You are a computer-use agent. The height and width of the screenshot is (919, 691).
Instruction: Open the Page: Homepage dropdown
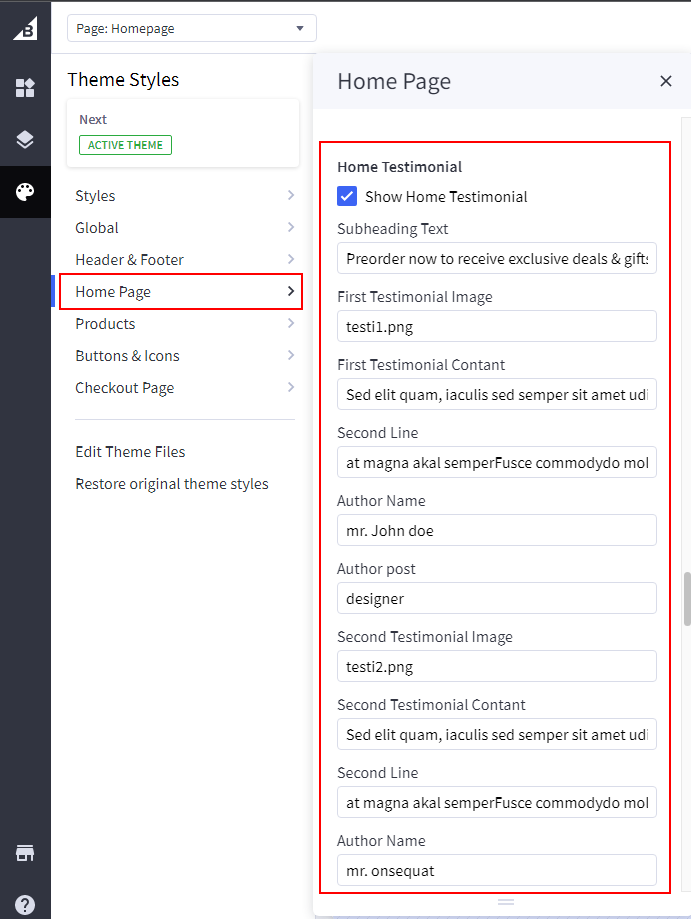(x=191, y=28)
